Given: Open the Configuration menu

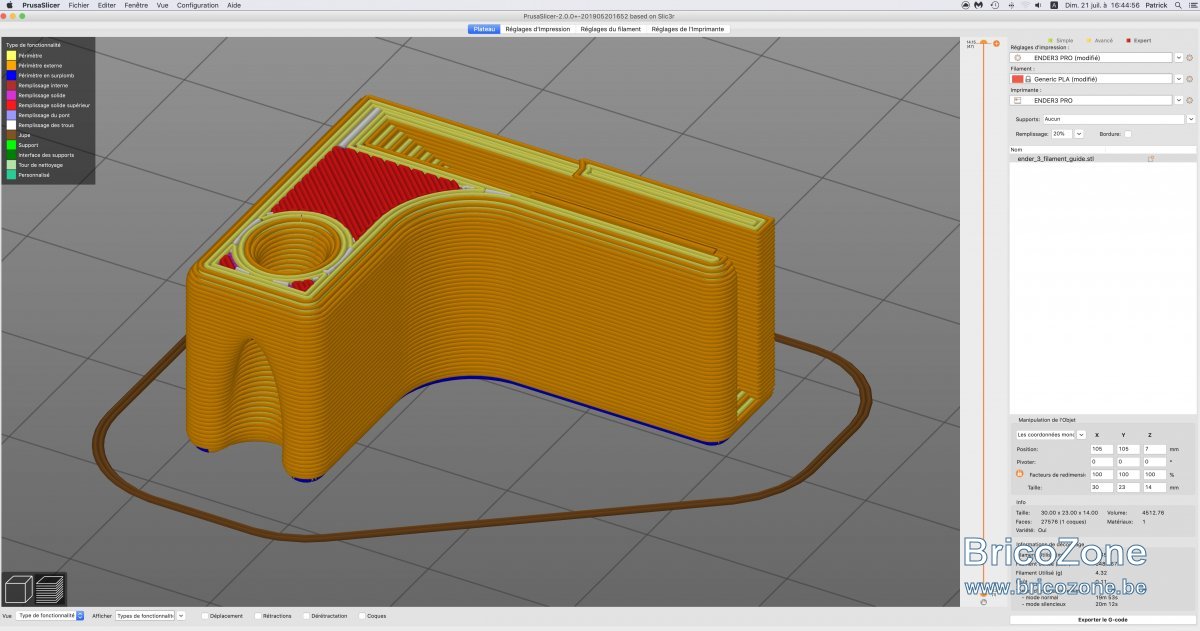Looking at the screenshot, I should pyautogui.click(x=198, y=5).
